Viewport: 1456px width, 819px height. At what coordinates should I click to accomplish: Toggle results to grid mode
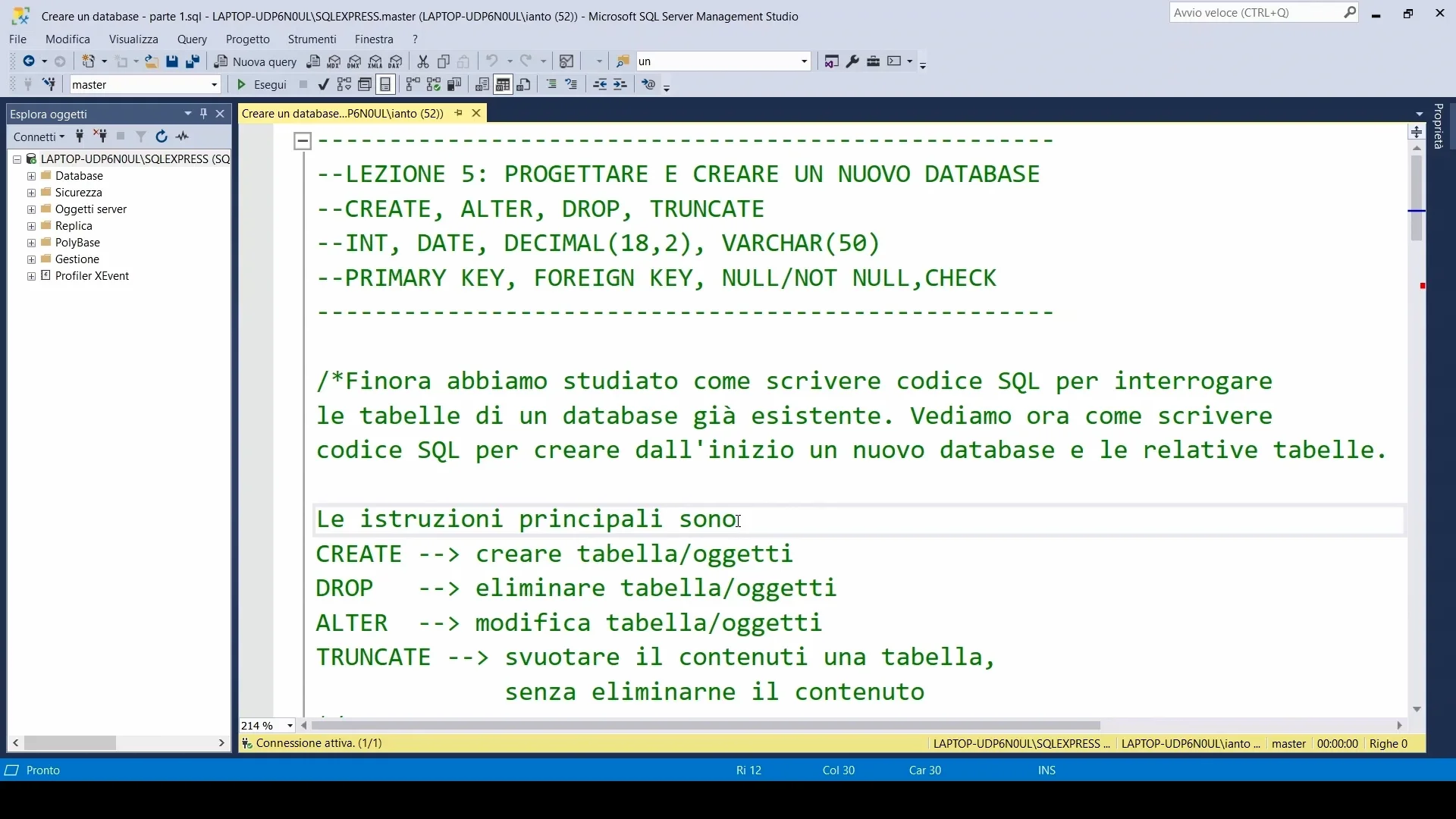pos(503,85)
